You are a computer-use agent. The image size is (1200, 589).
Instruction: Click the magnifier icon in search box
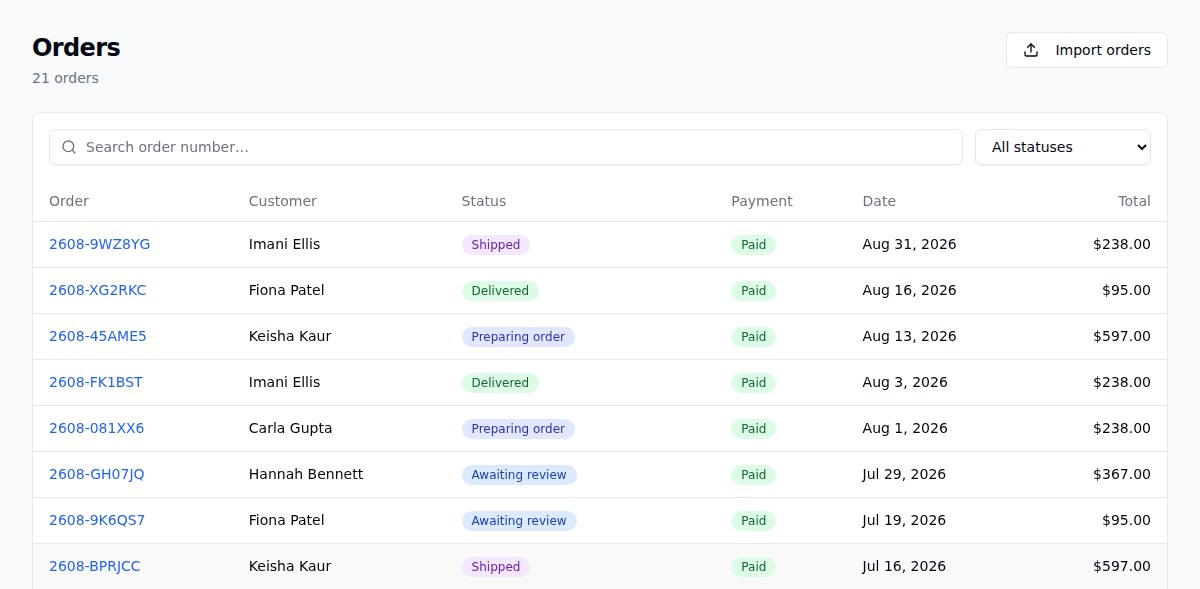(69, 147)
